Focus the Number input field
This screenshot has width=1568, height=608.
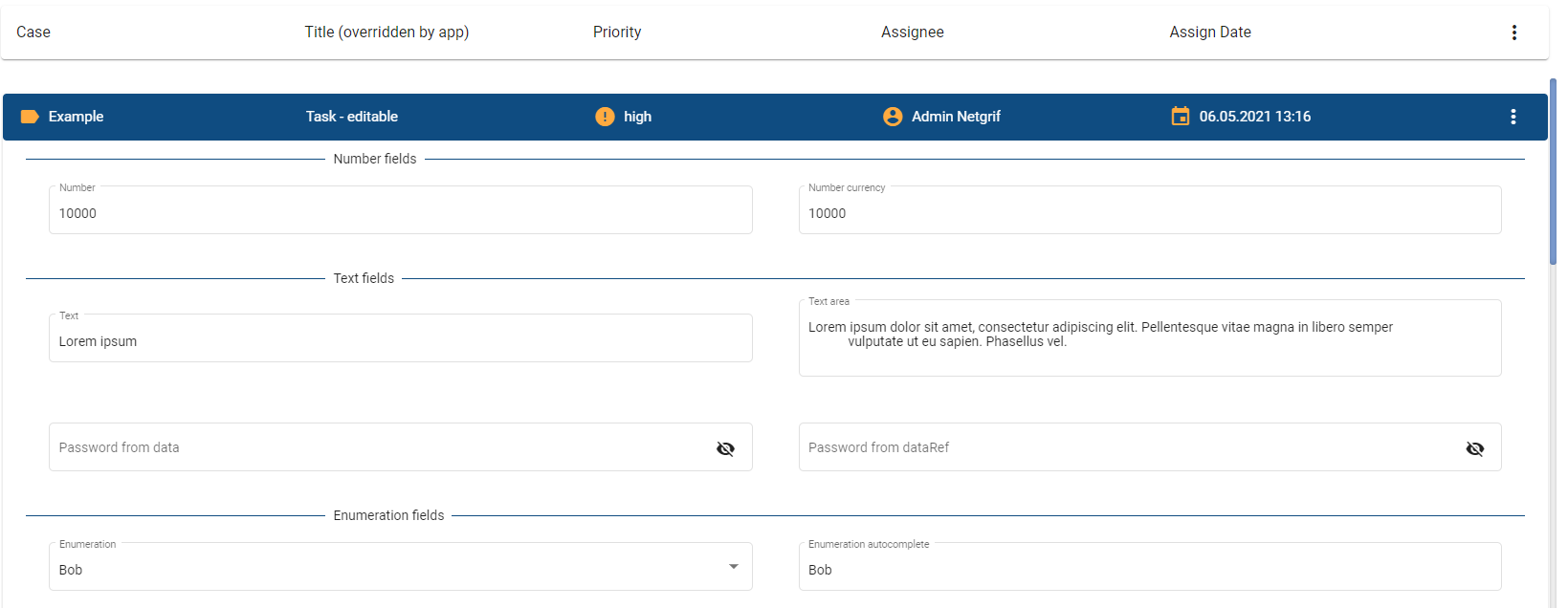click(400, 213)
